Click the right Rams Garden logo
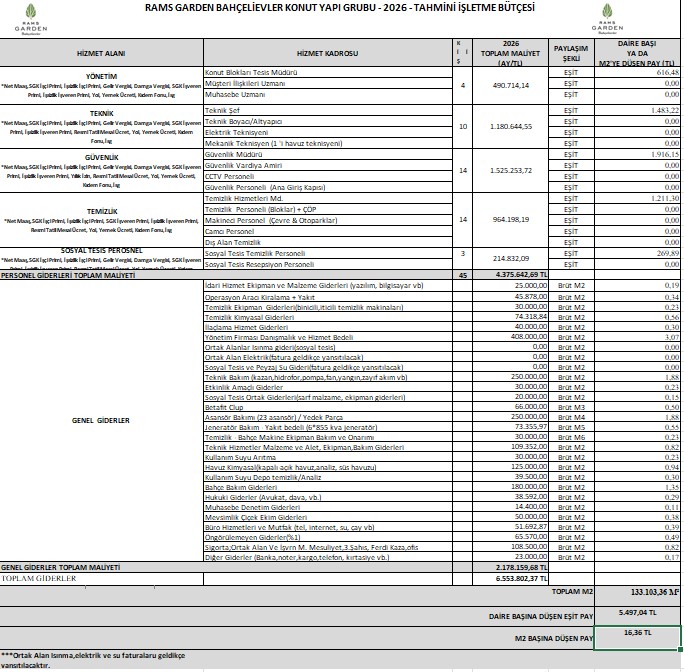Viewport: 684px width, 672px height. point(607,19)
